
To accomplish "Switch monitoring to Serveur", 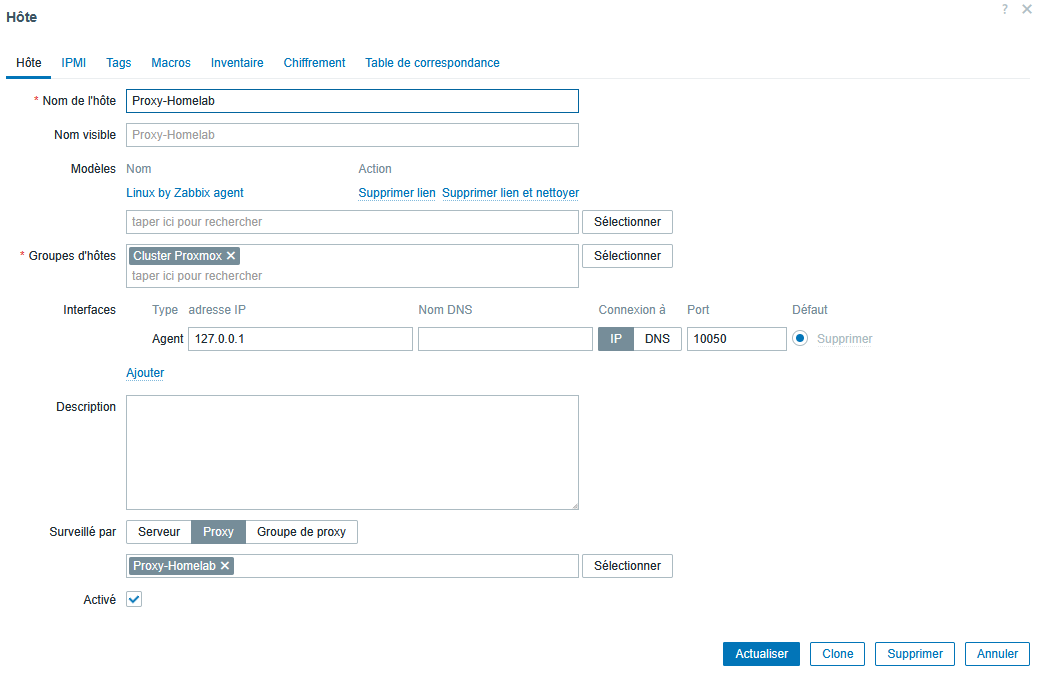I will pyautogui.click(x=158, y=531).
